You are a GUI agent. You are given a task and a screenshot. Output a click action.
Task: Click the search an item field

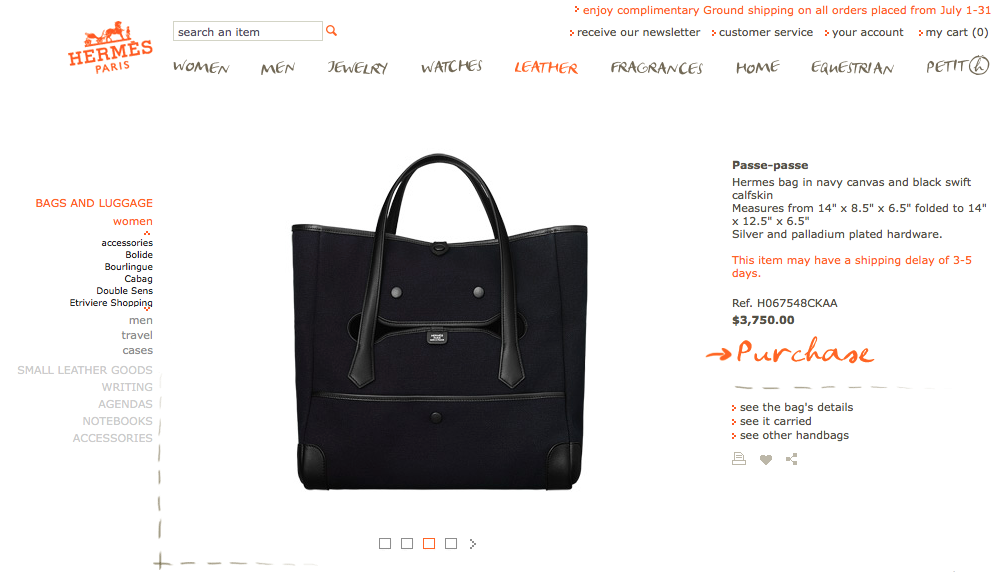pyautogui.click(x=248, y=31)
